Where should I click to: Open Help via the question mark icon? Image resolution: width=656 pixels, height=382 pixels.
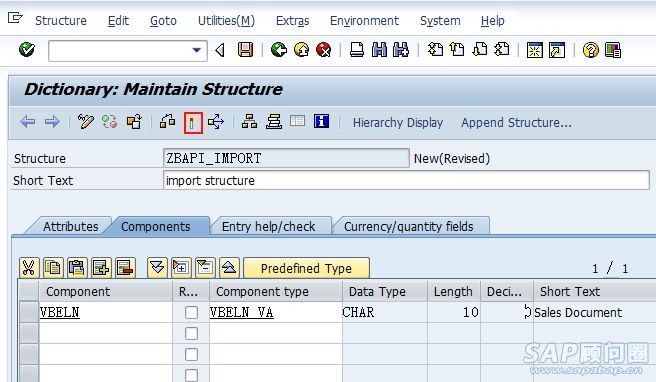(590, 50)
